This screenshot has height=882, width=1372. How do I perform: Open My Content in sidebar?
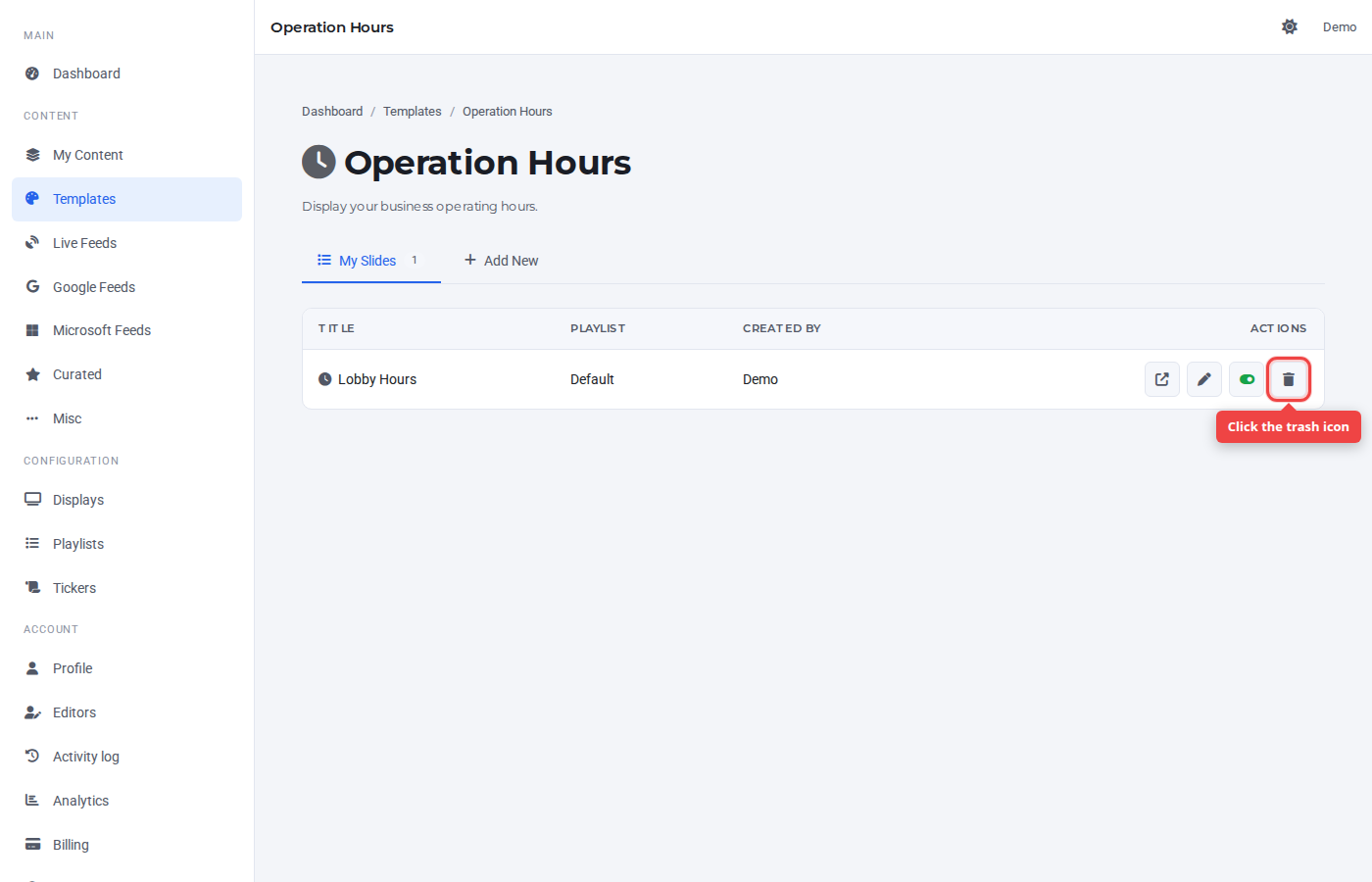coord(126,155)
